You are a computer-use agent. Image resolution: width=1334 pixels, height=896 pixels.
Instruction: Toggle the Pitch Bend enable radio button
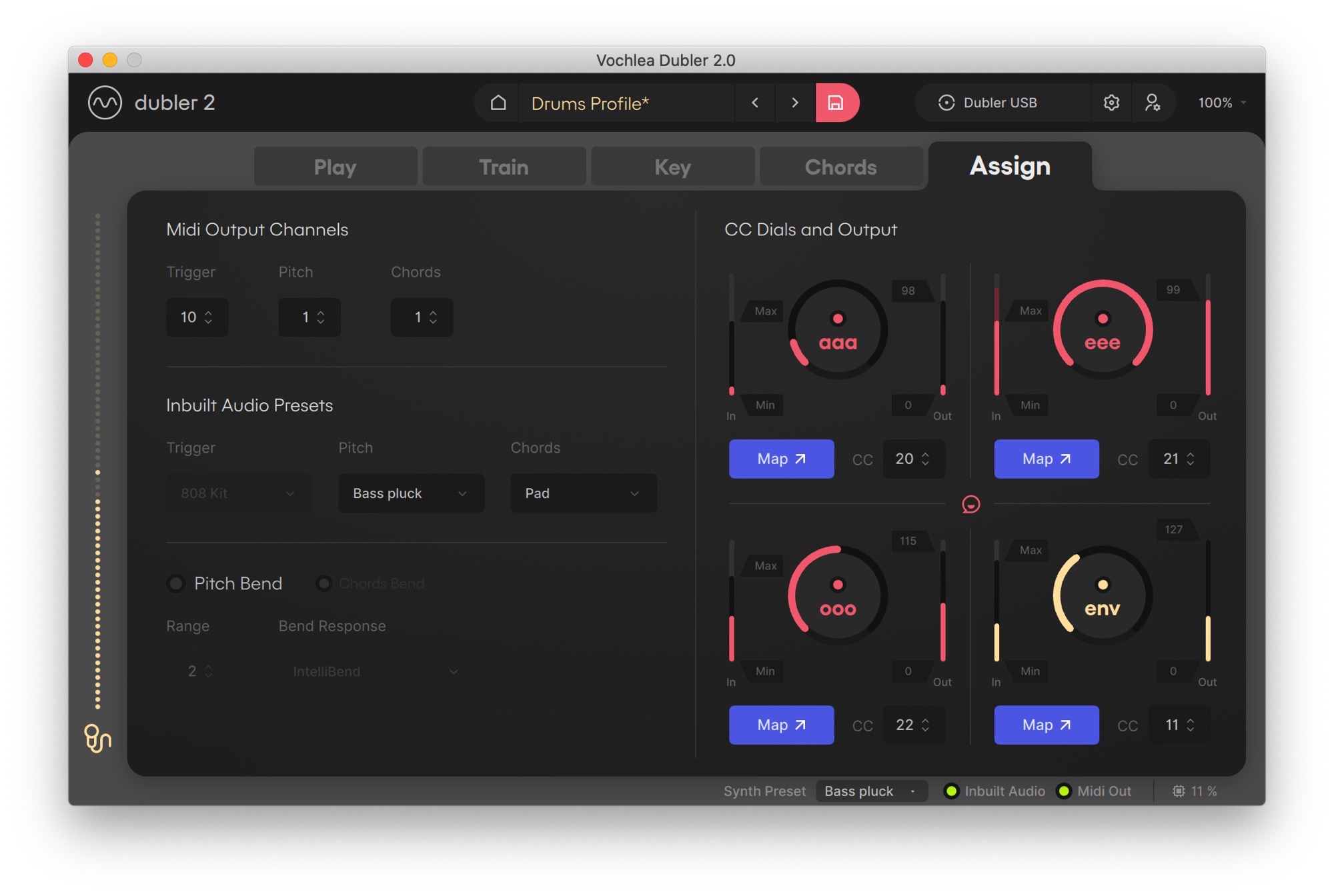[x=175, y=582]
